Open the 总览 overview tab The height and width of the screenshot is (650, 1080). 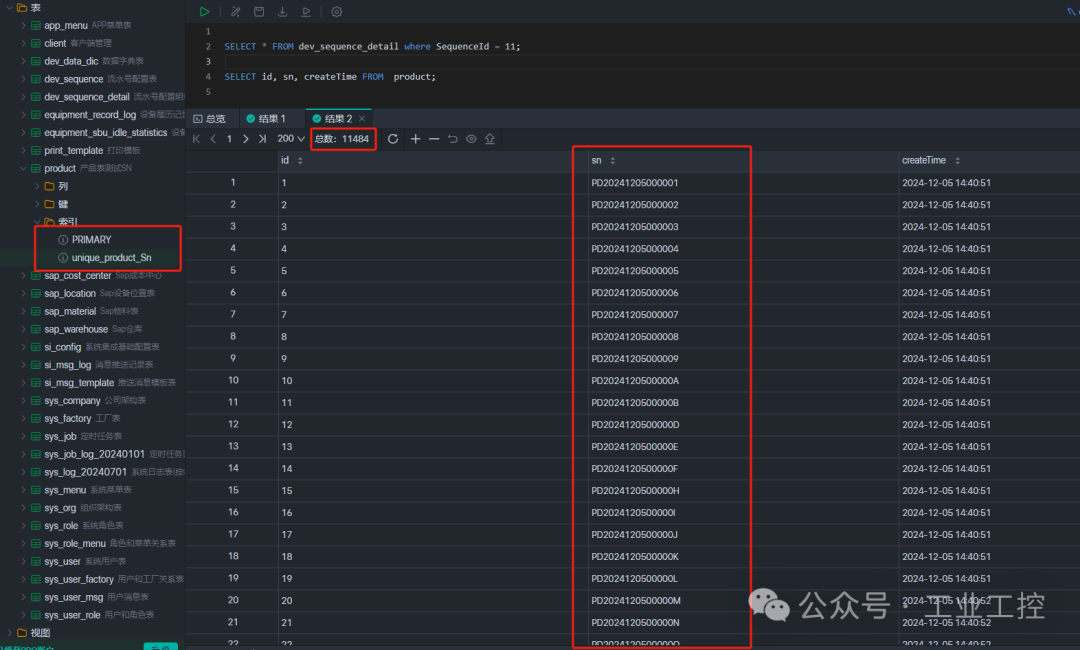click(209, 118)
